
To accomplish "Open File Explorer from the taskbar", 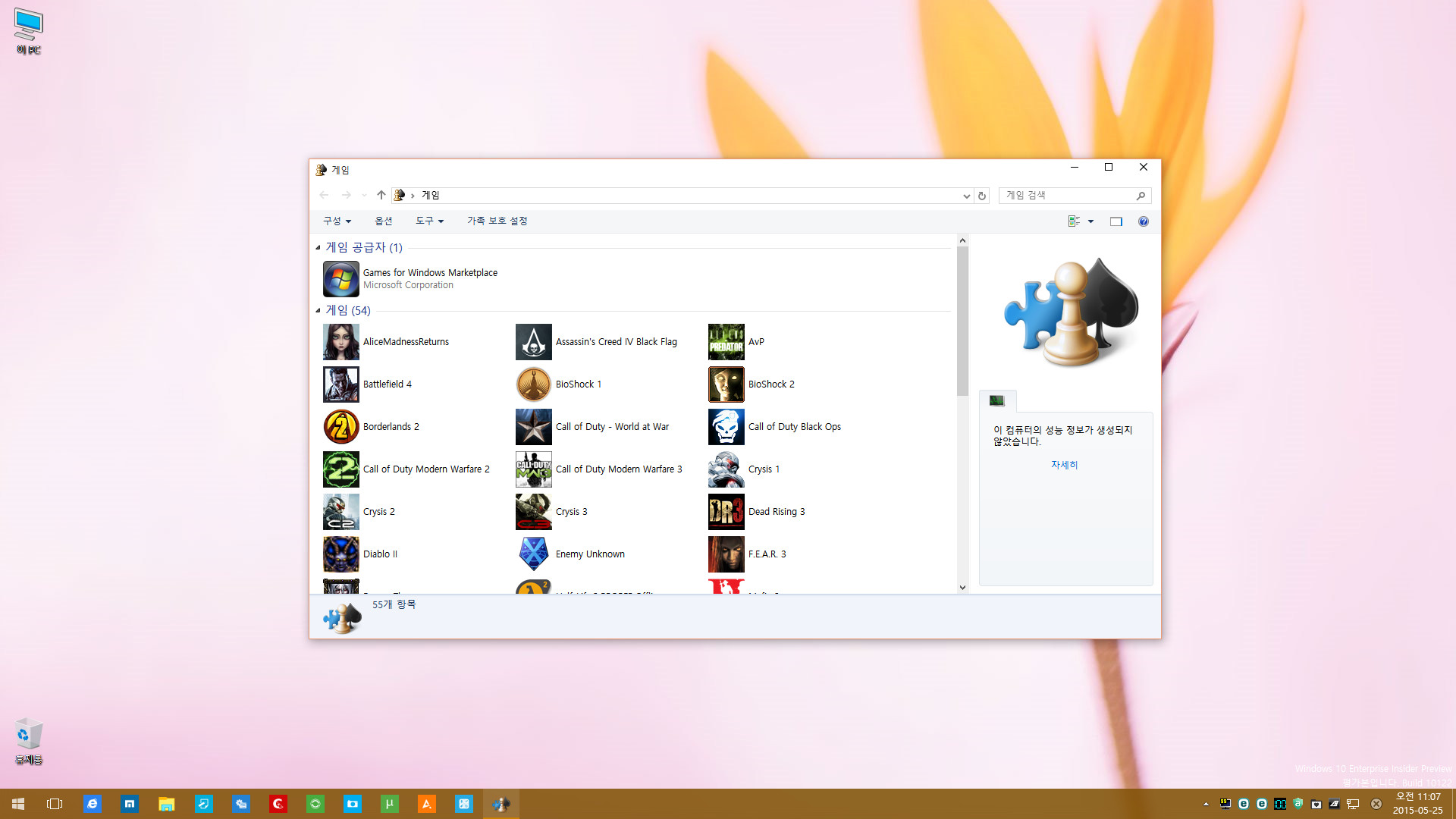I will 167,804.
